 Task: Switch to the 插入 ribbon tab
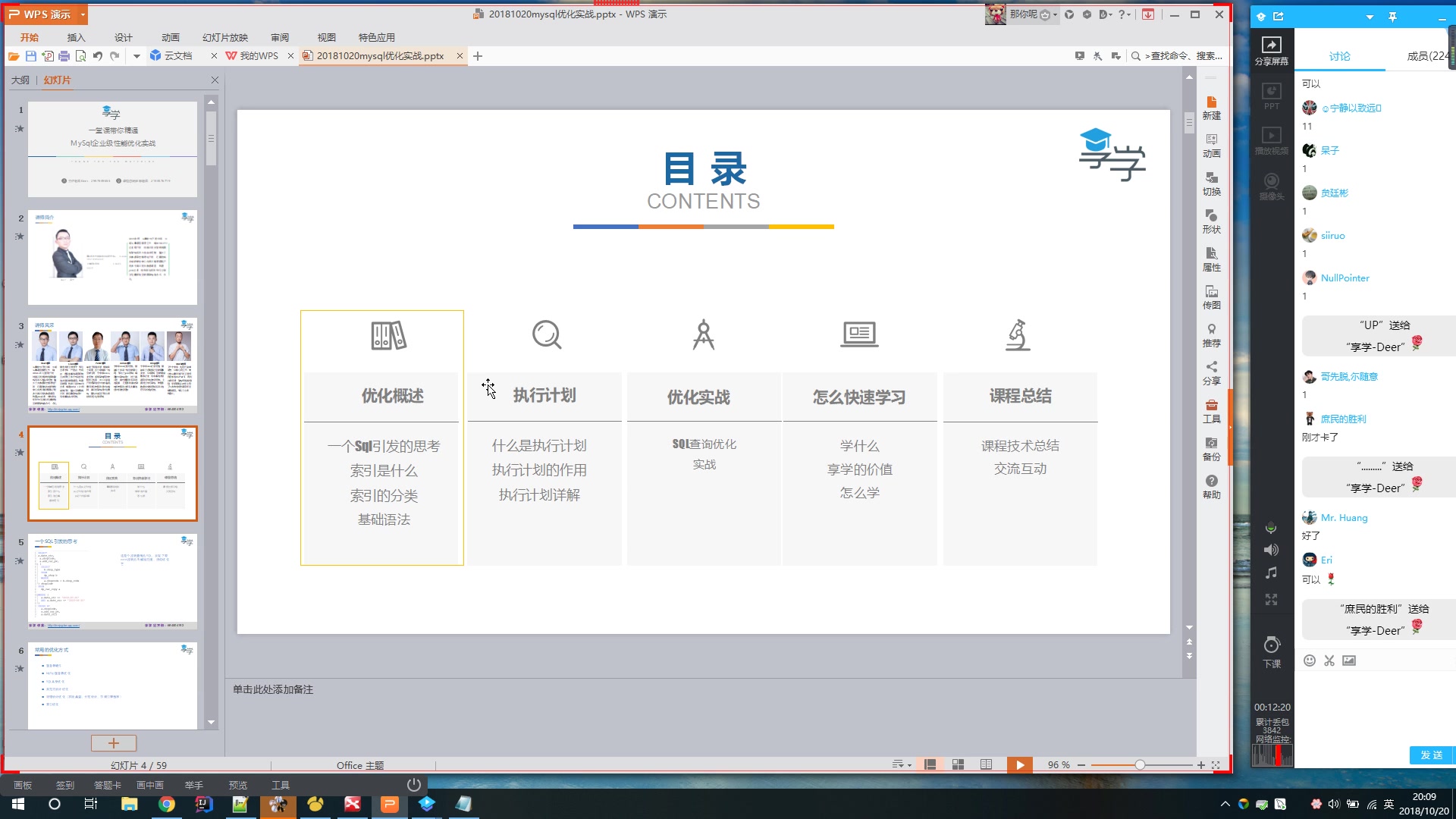76,37
